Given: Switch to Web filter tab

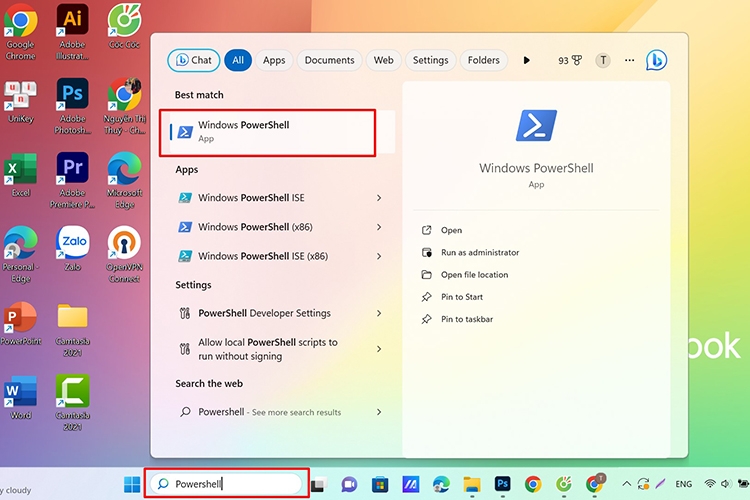Looking at the screenshot, I should tap(384, 60).
